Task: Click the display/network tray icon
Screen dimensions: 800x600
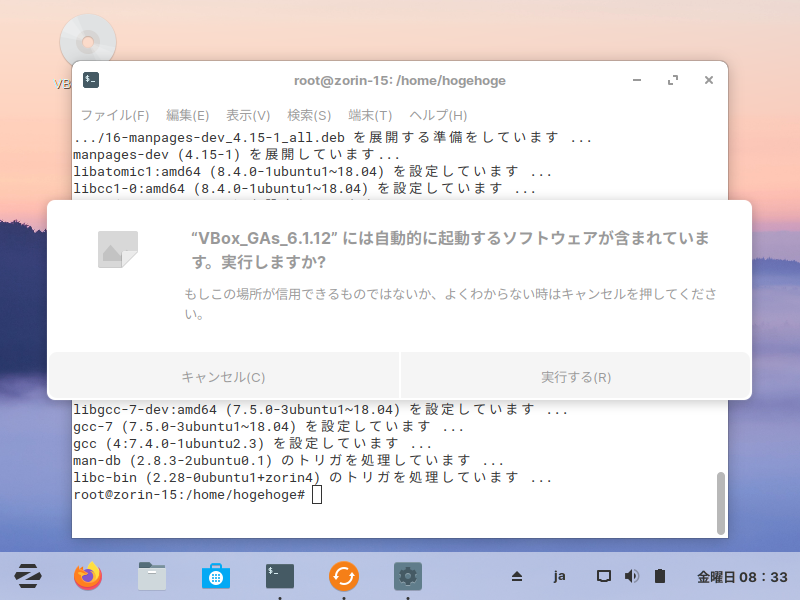Action: coord(604,577)
